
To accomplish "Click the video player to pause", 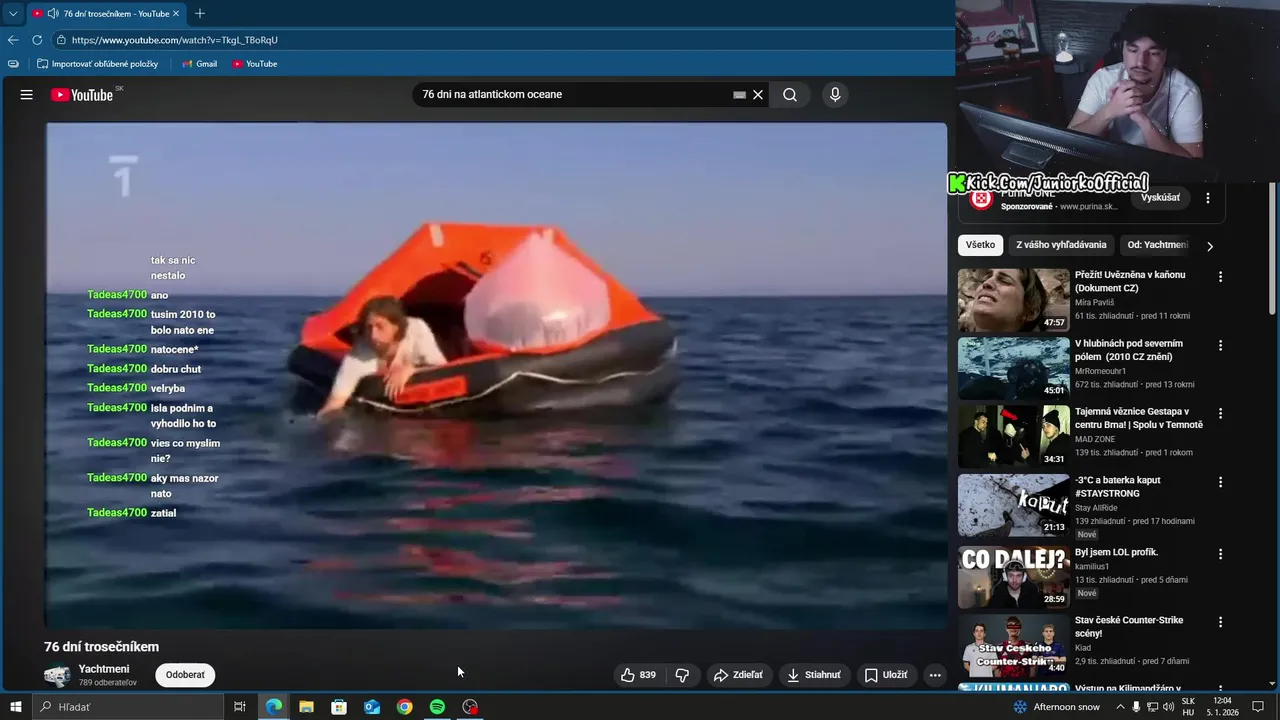I will pyautogui.click(x=496, y=375).
